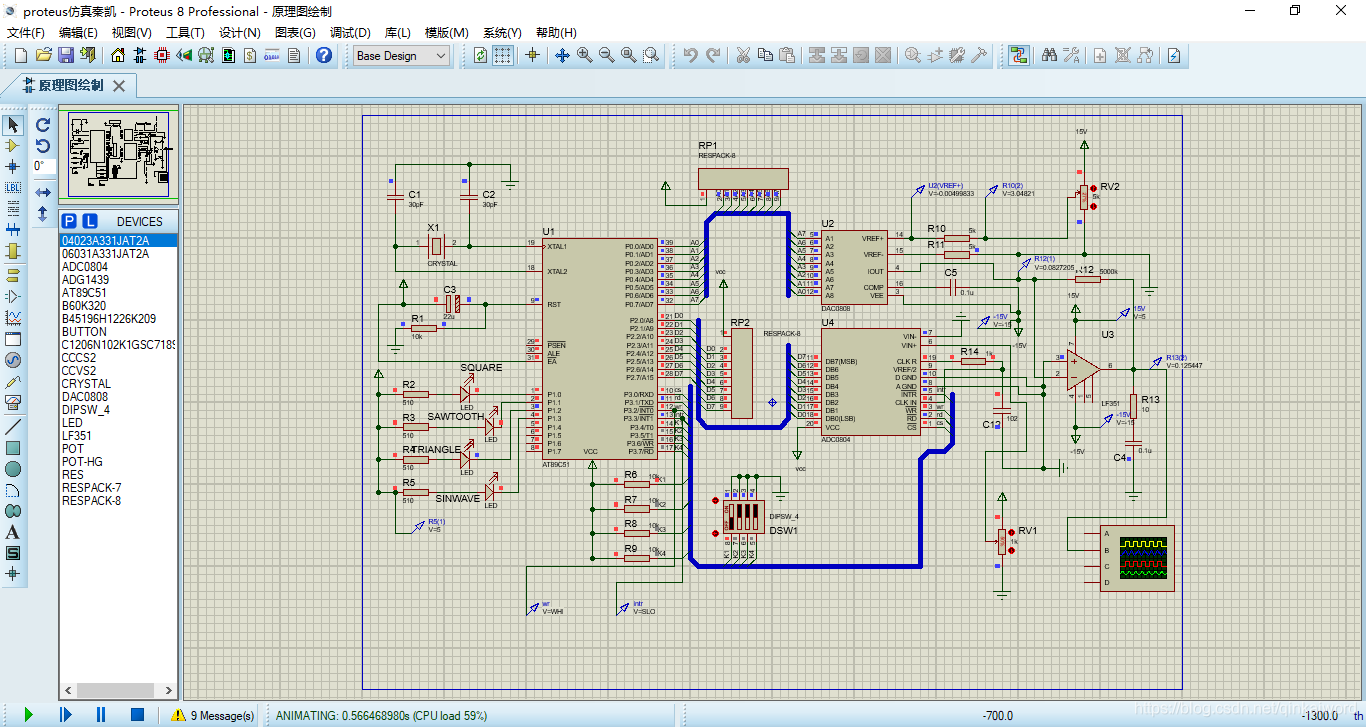Open the help question mark icon

tap(324, 56)
